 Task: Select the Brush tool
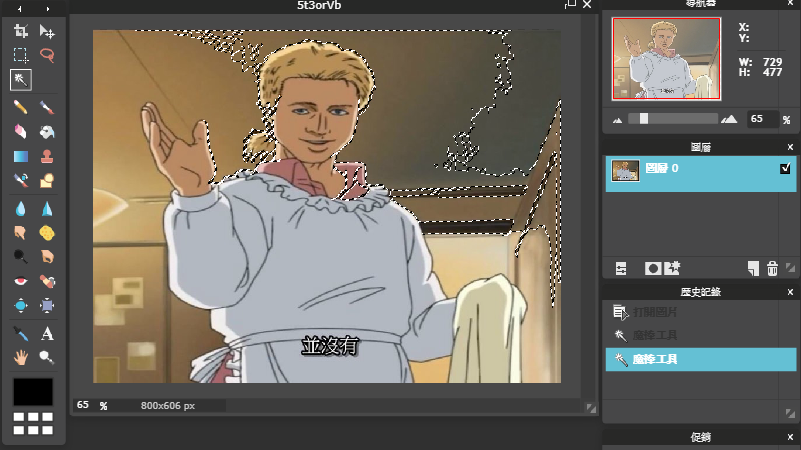(x=47, y=107)
